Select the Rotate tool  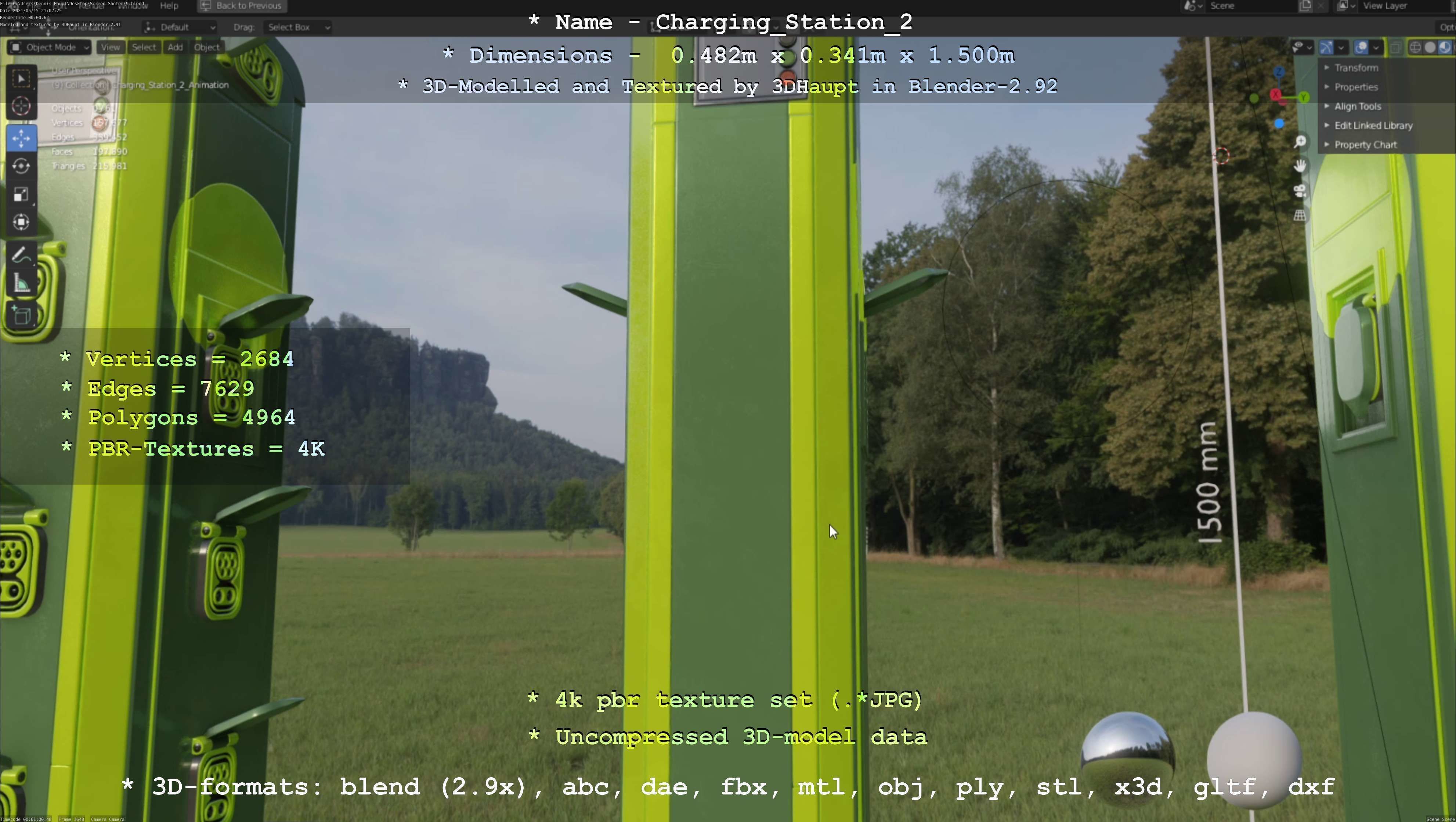pyautogui.click(x=21, y=166)
